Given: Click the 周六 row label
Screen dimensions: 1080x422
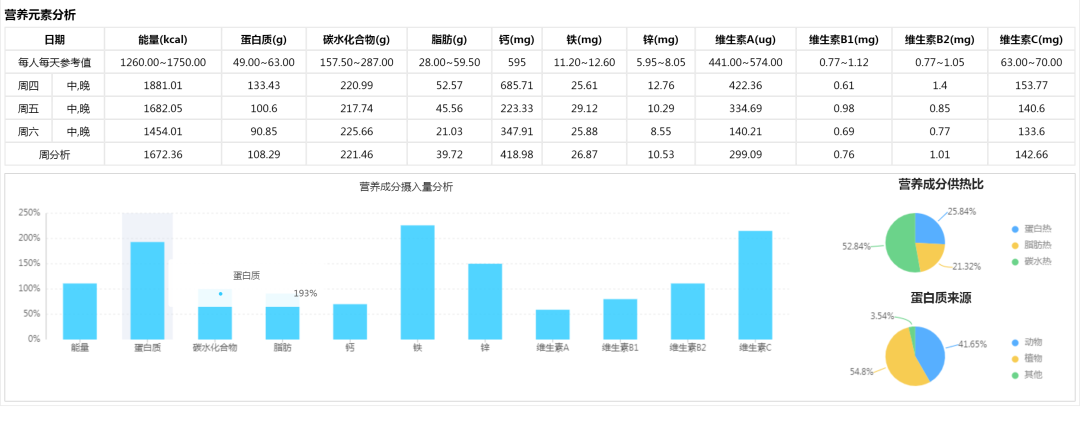Looking at the screenshot, I should click(28, 131).
